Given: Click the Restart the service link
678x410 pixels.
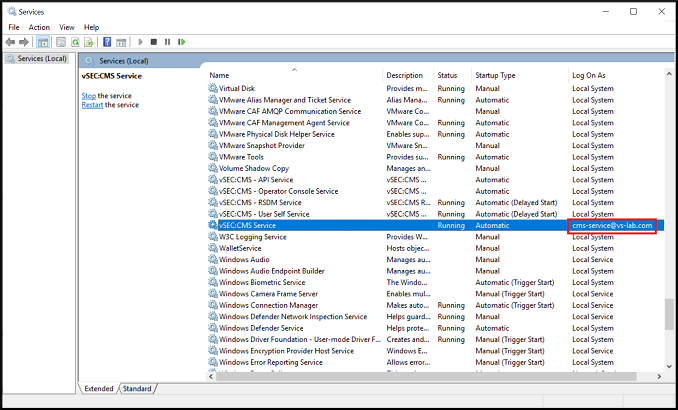Looking at the screenshot, I should pos(92,105).
